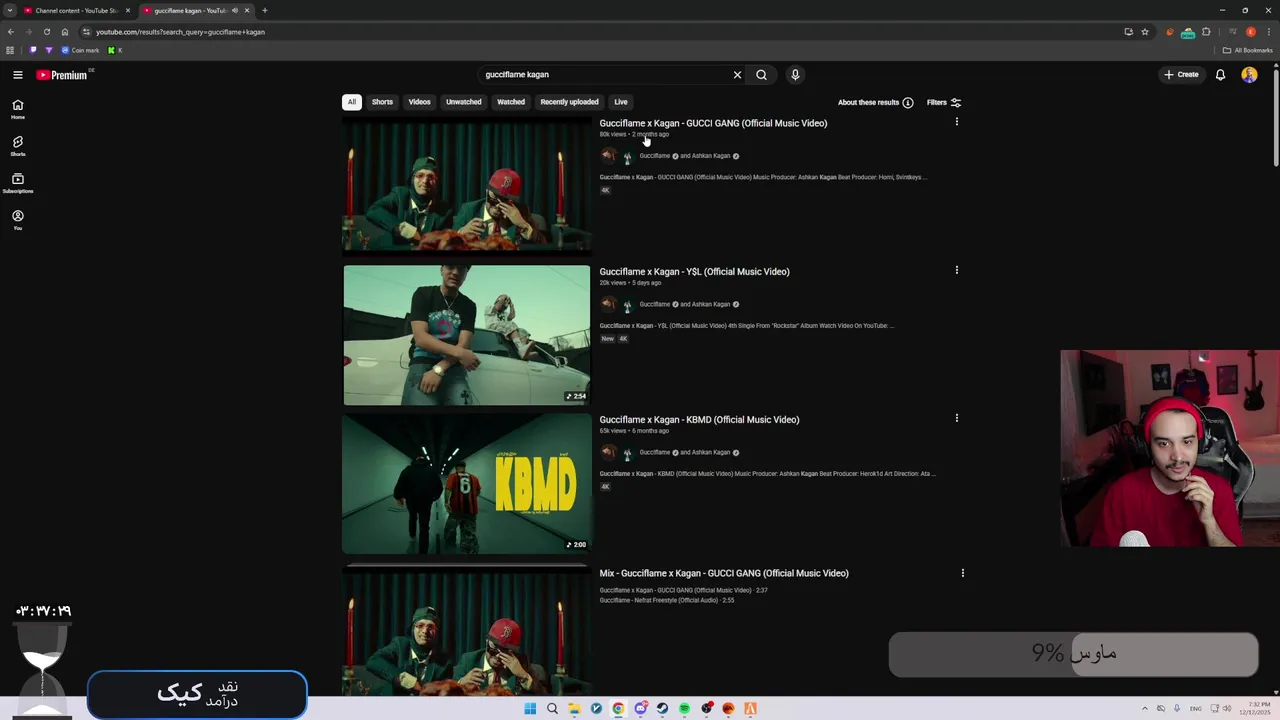The image size is (1280, 720).
Task: Select the All filter chip
Action: point(351,102)
